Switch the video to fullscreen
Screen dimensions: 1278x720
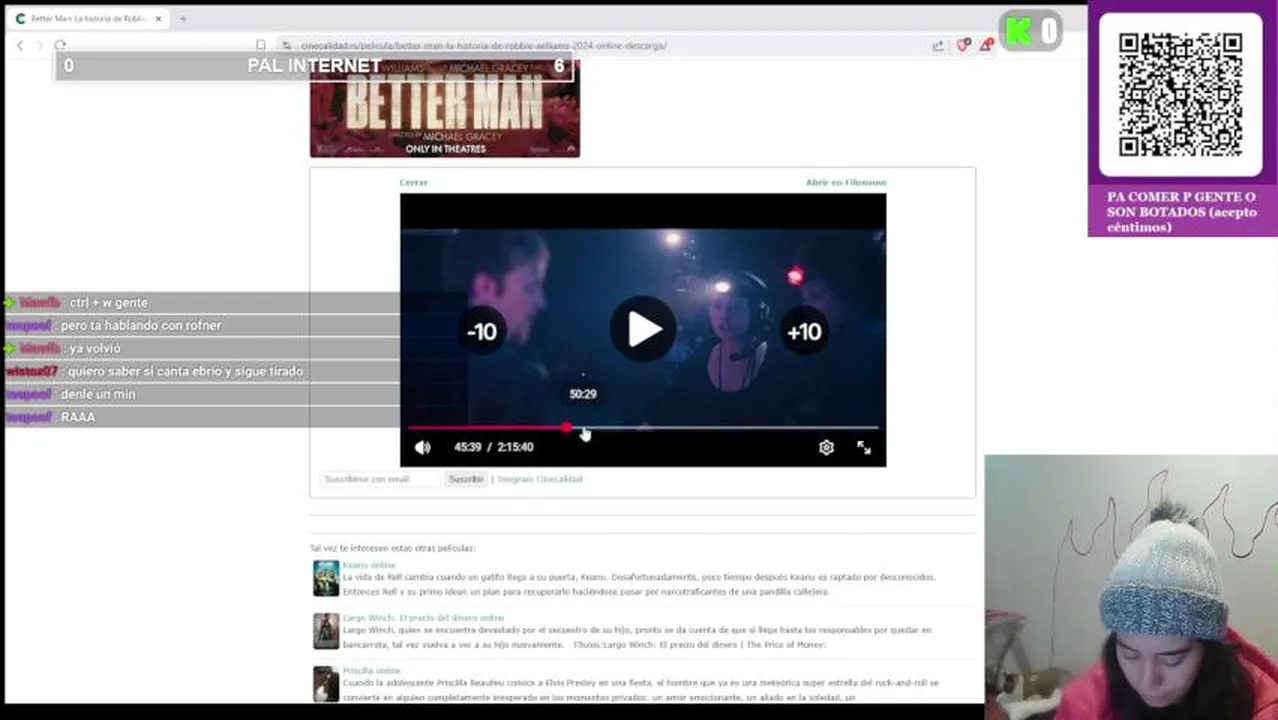click(864, 447)
